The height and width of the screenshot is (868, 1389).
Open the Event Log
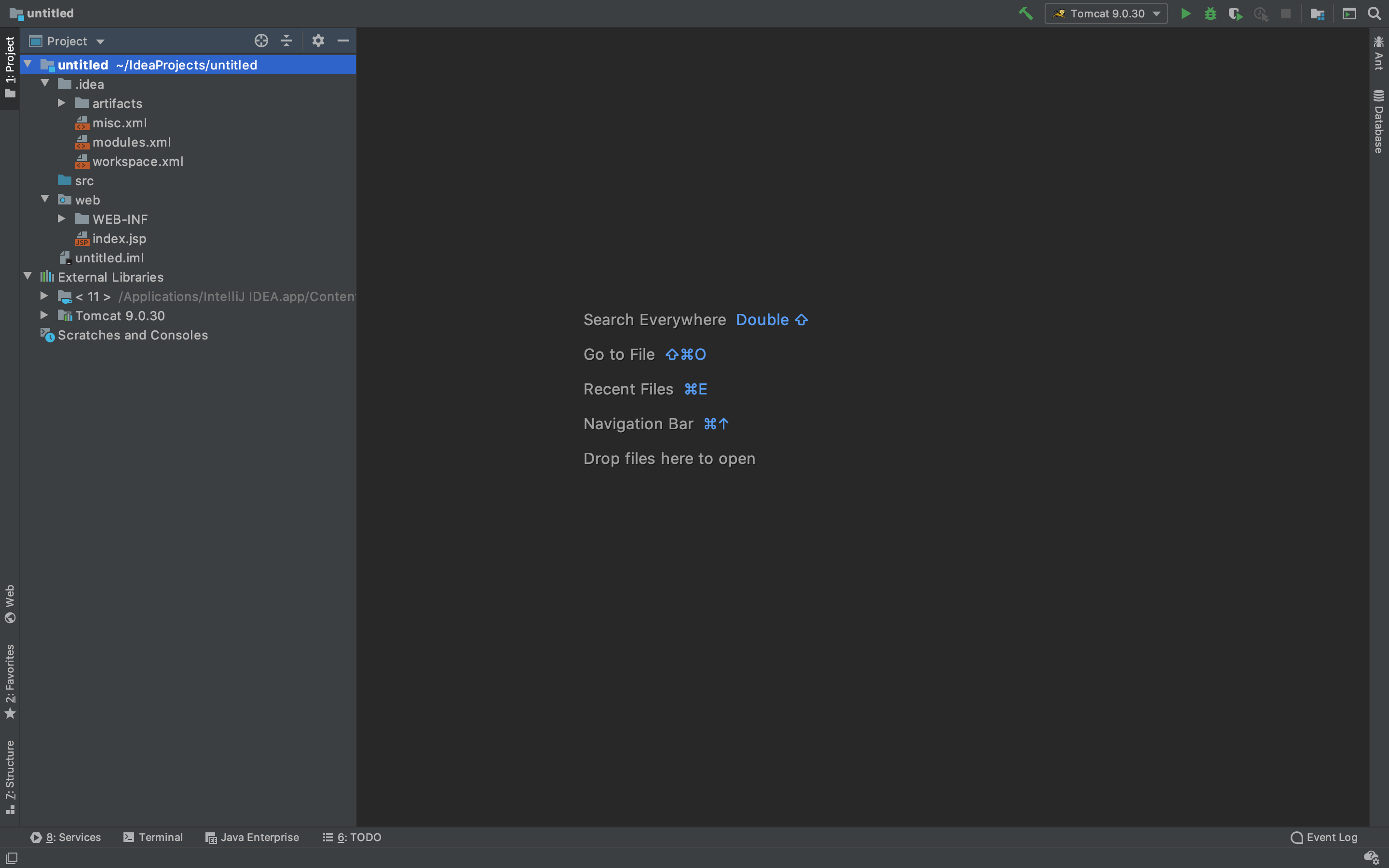pos(1324,837)
